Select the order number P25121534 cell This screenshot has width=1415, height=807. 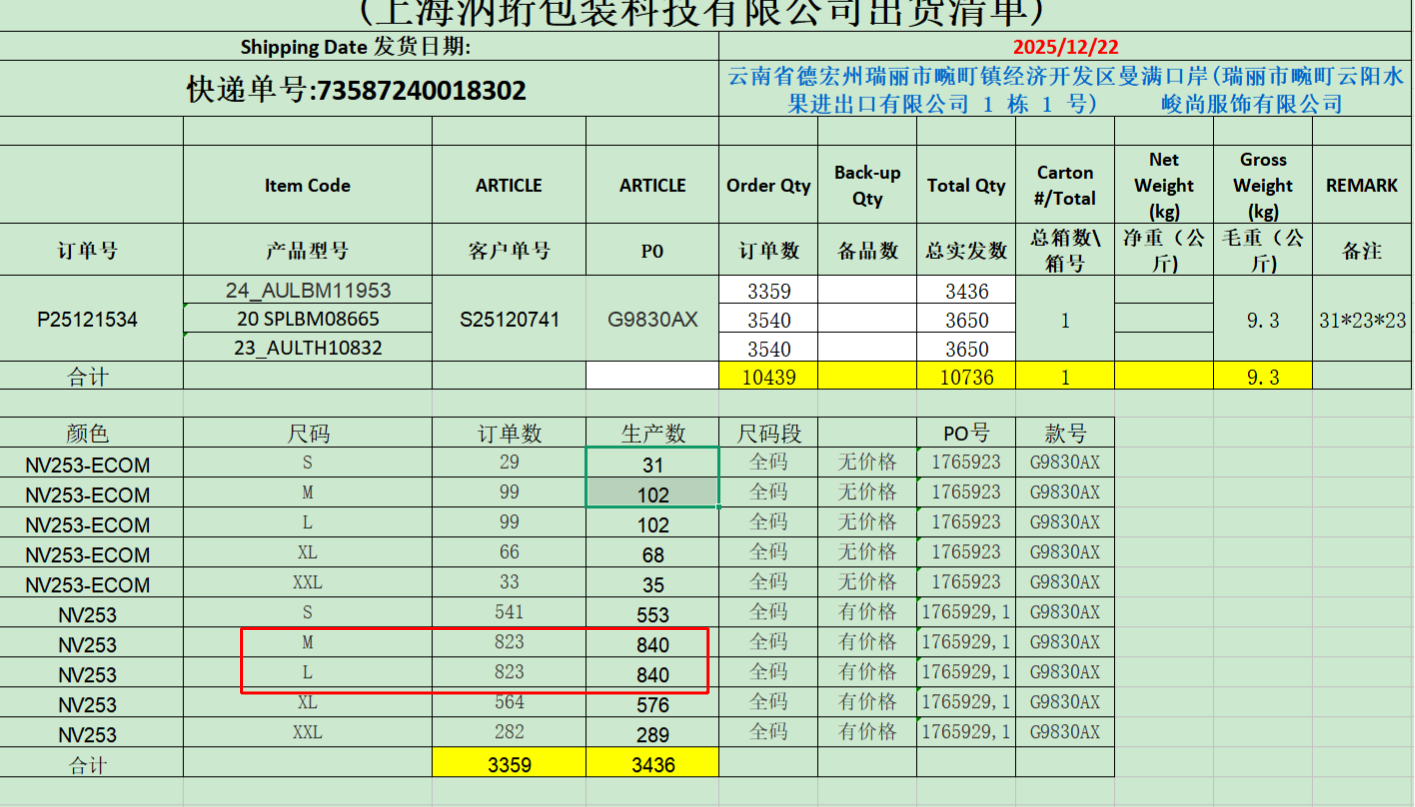pos(88,320)
